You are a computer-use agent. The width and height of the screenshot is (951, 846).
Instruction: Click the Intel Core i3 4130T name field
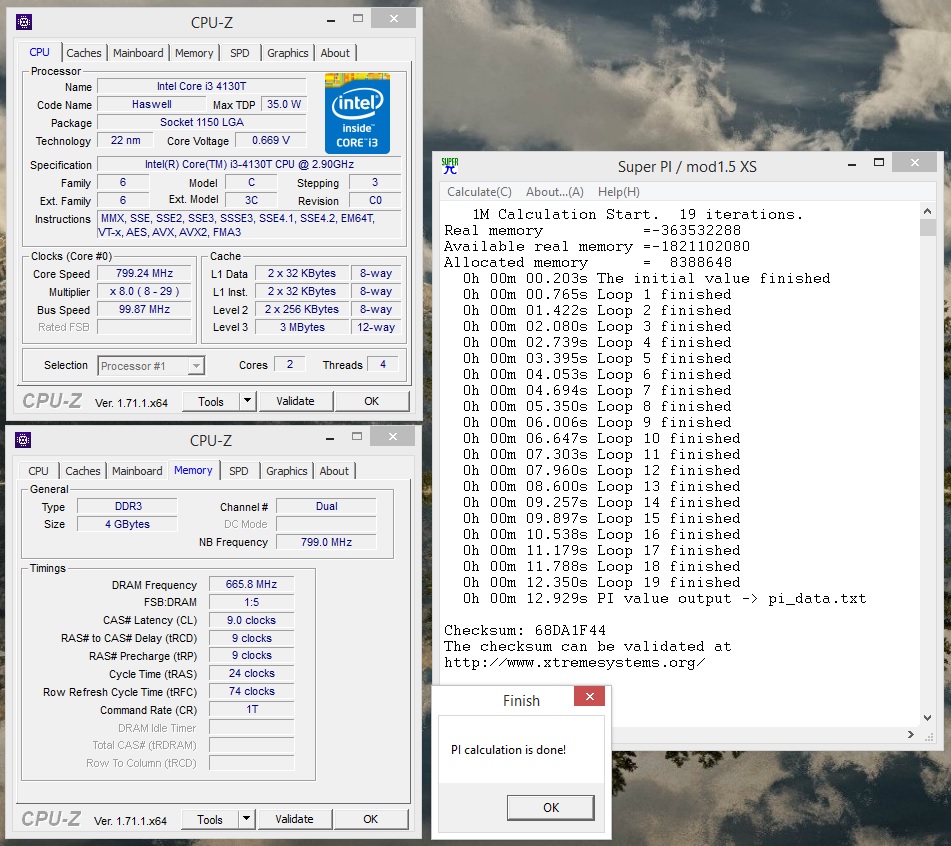coord(202,86)
